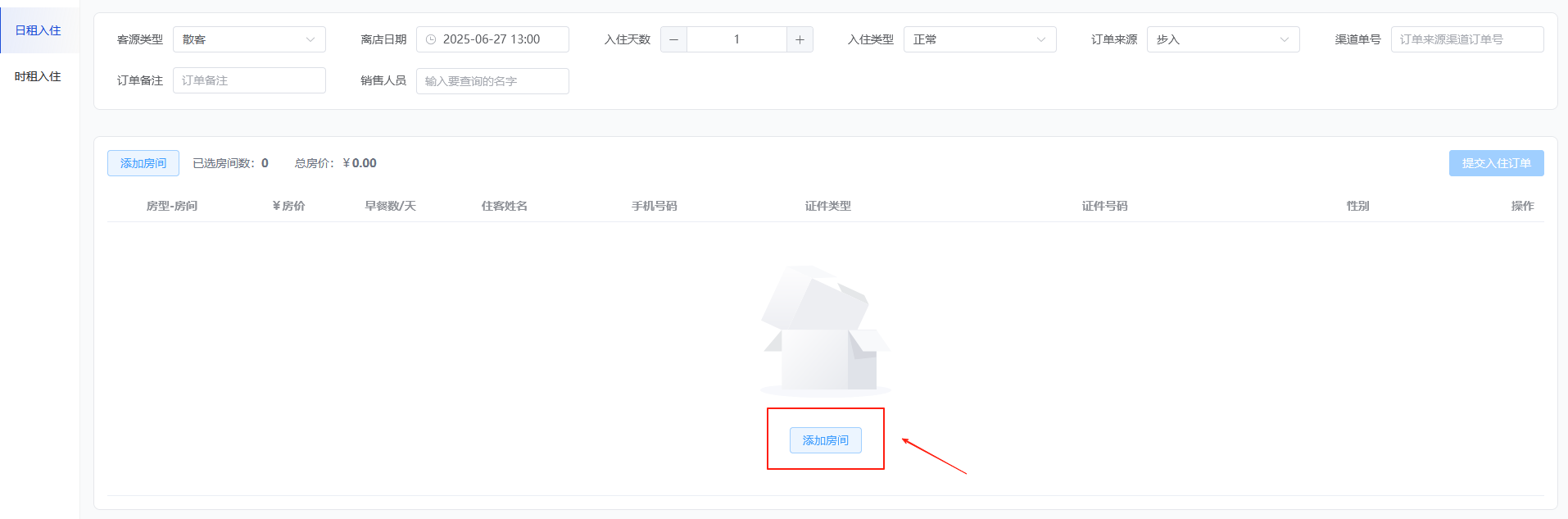Image resolution: width=1568 pixels, height=519 pixels.
Task: Click the 订单备注 input field
Action: pos(249,80)
